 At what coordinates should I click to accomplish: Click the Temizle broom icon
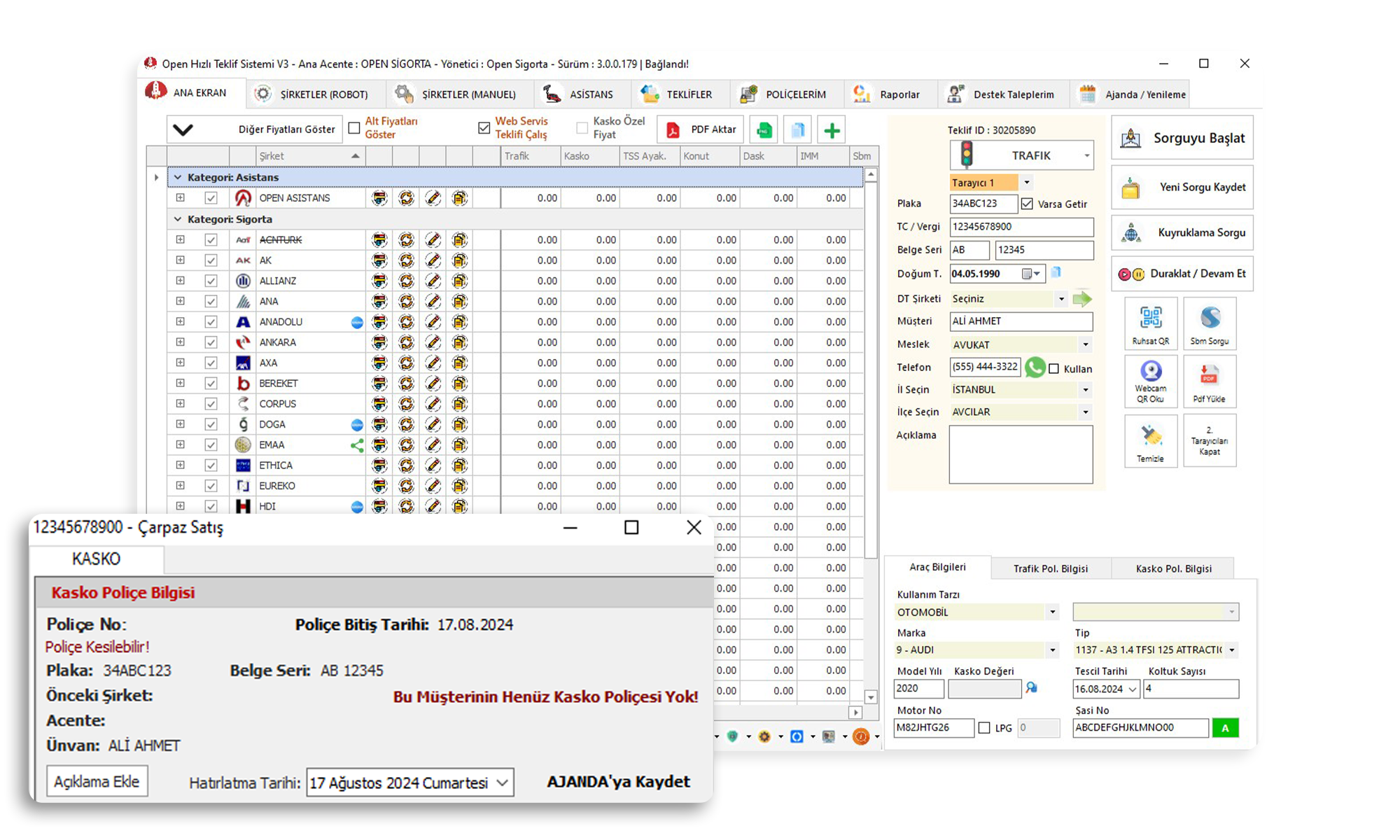click(x=1151, y=441)
